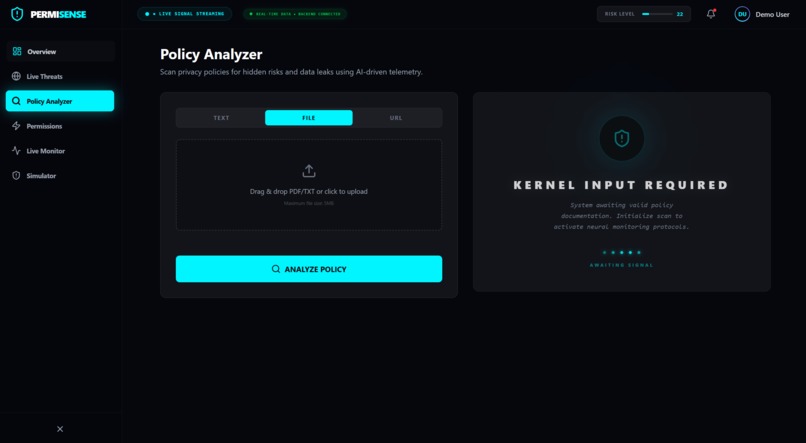Viewport: 806px width, 443px height.
Task: Click the scan privacy policies description text
Action: tap(291, 72)
